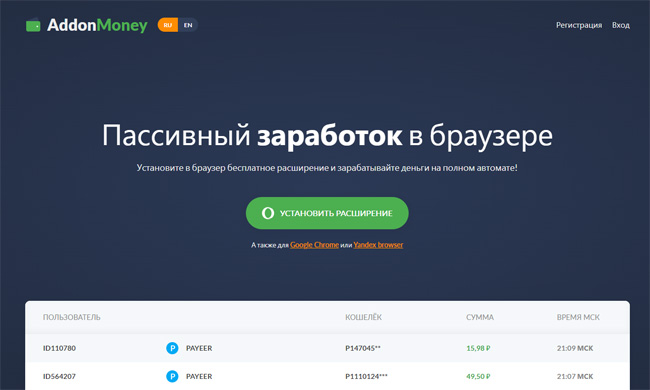Open the Yandex browser extension link

(378, 245)
